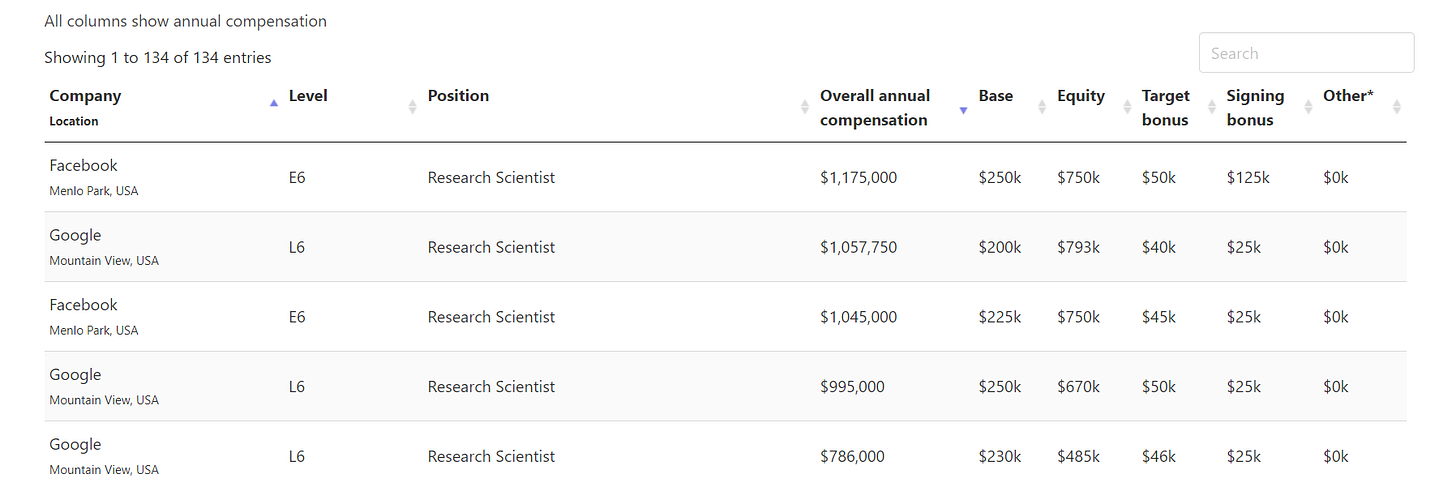Viewport: 1456px width, 486px height.
Task: Click the Overall annual compensation header
Action: coord(875,108)
